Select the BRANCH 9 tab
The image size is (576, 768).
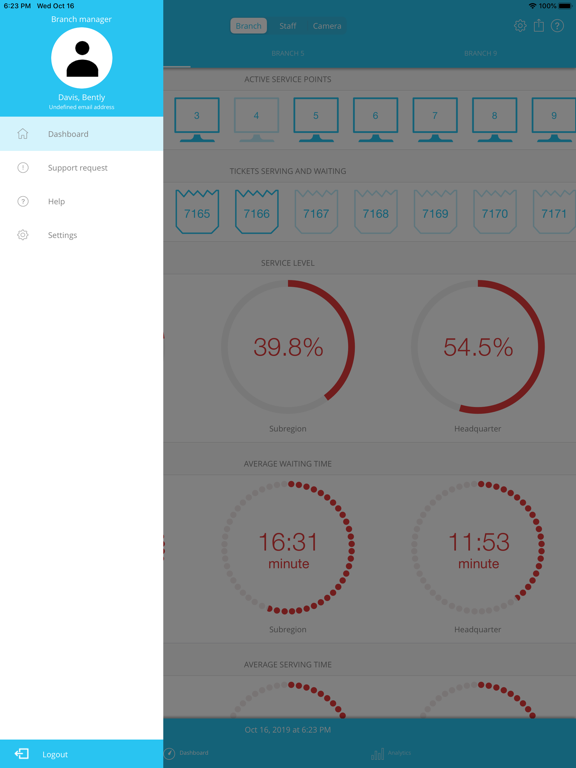(x=480, y=53)
